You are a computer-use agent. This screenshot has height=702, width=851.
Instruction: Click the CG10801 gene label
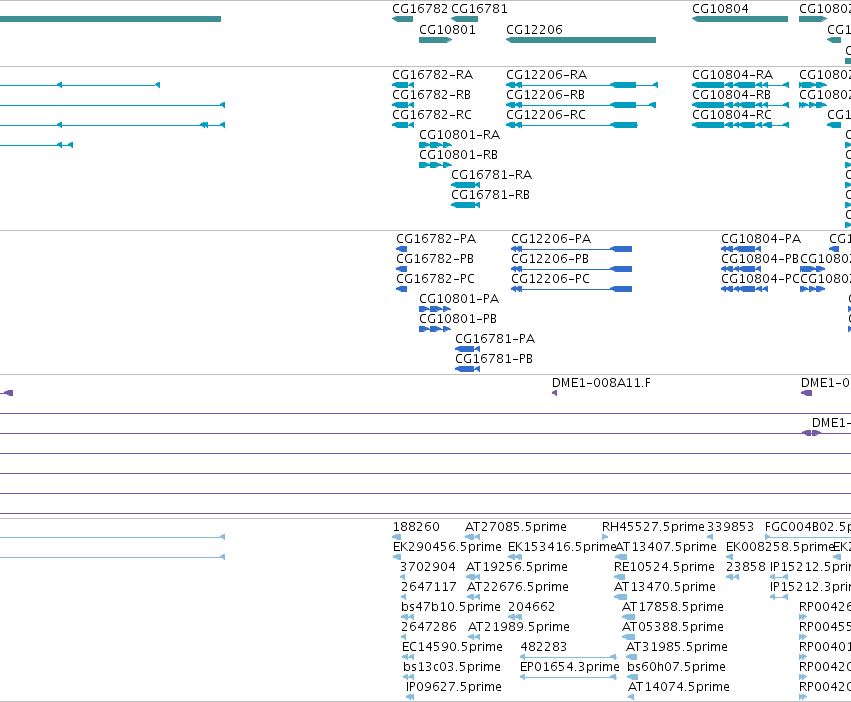click(x=447, y=30)
